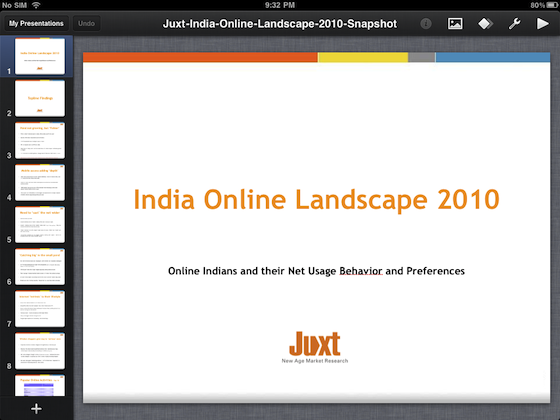Open the Info inspector icon
Viewport: 560px width, 420px height.
click(x=426, y=24)
